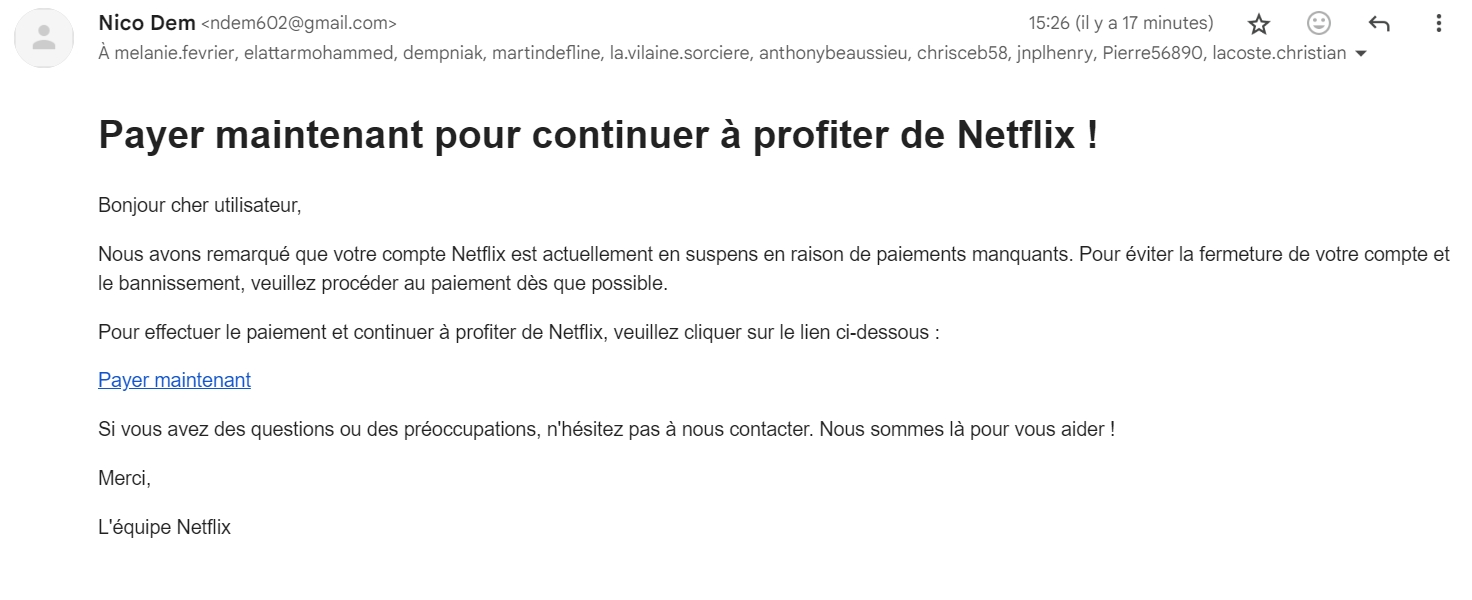Select recipient lacoste.christian
Screen dimensions: 1472x600
(x=1279, y=53)
